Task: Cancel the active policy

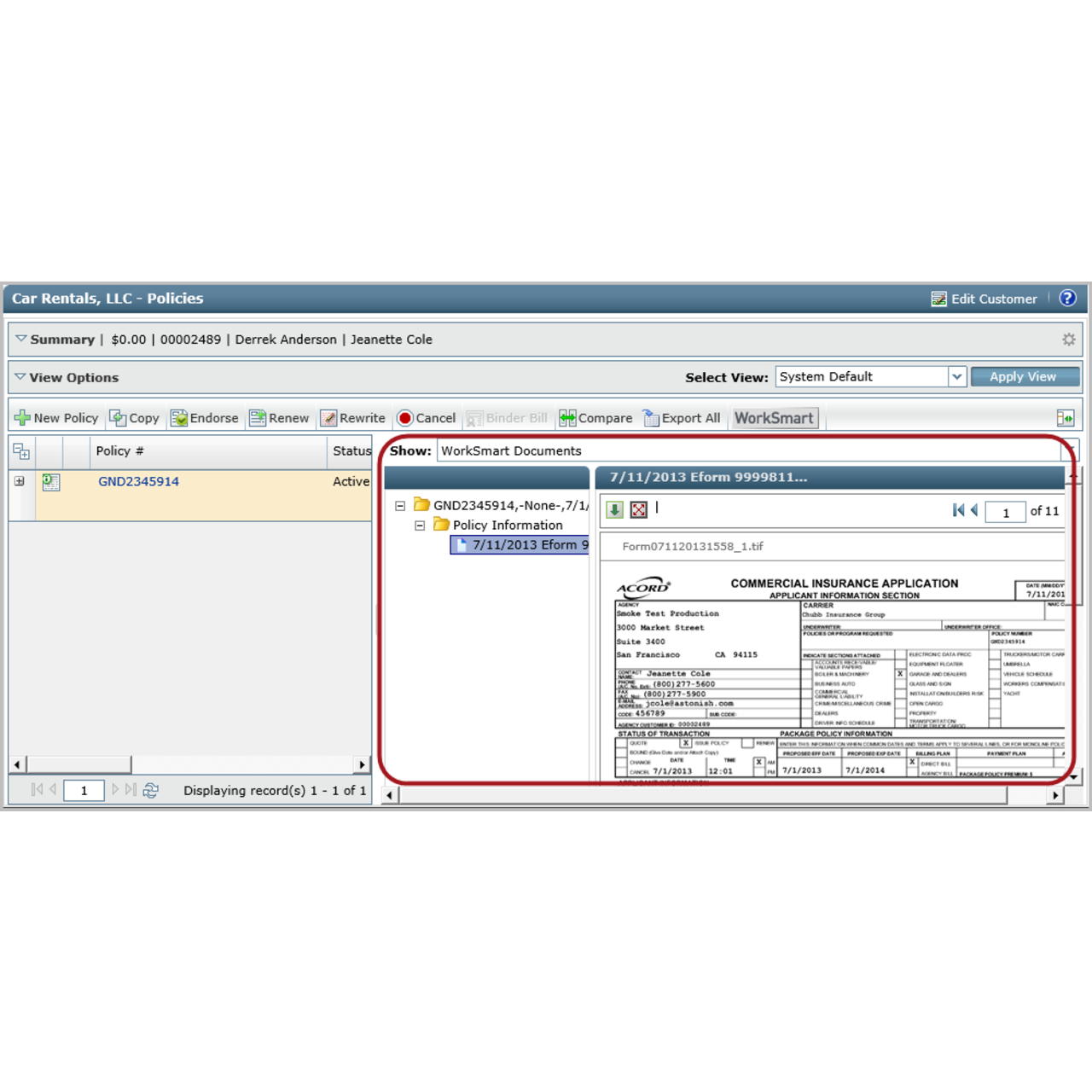Action: 426,418
